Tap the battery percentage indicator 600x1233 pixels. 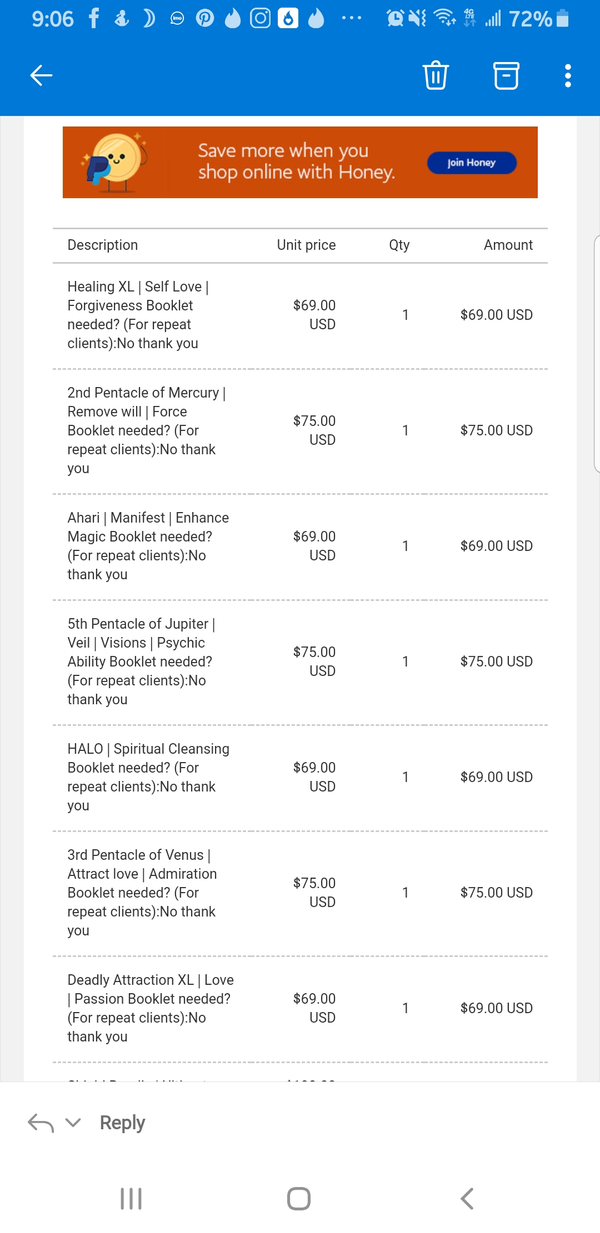click(530, 18)
